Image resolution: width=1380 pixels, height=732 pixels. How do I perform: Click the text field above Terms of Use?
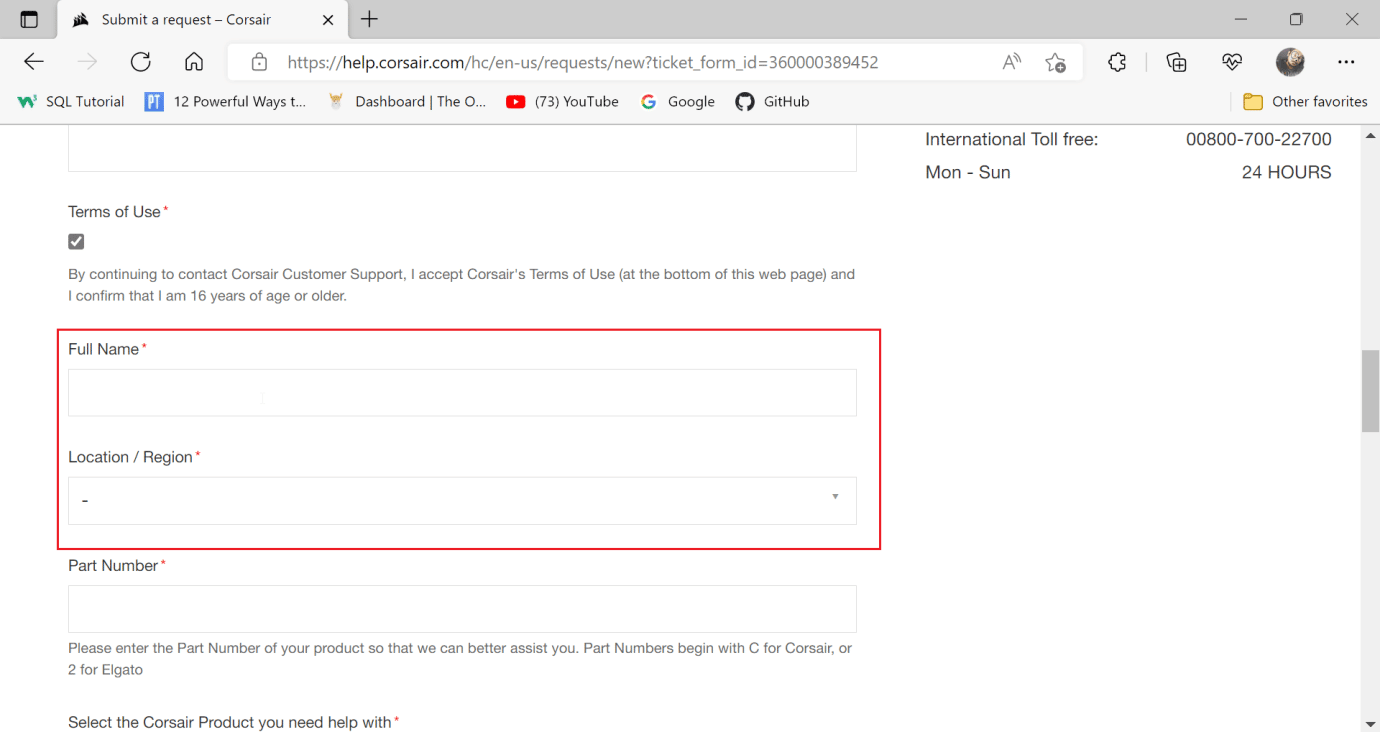tap(462, 149)
